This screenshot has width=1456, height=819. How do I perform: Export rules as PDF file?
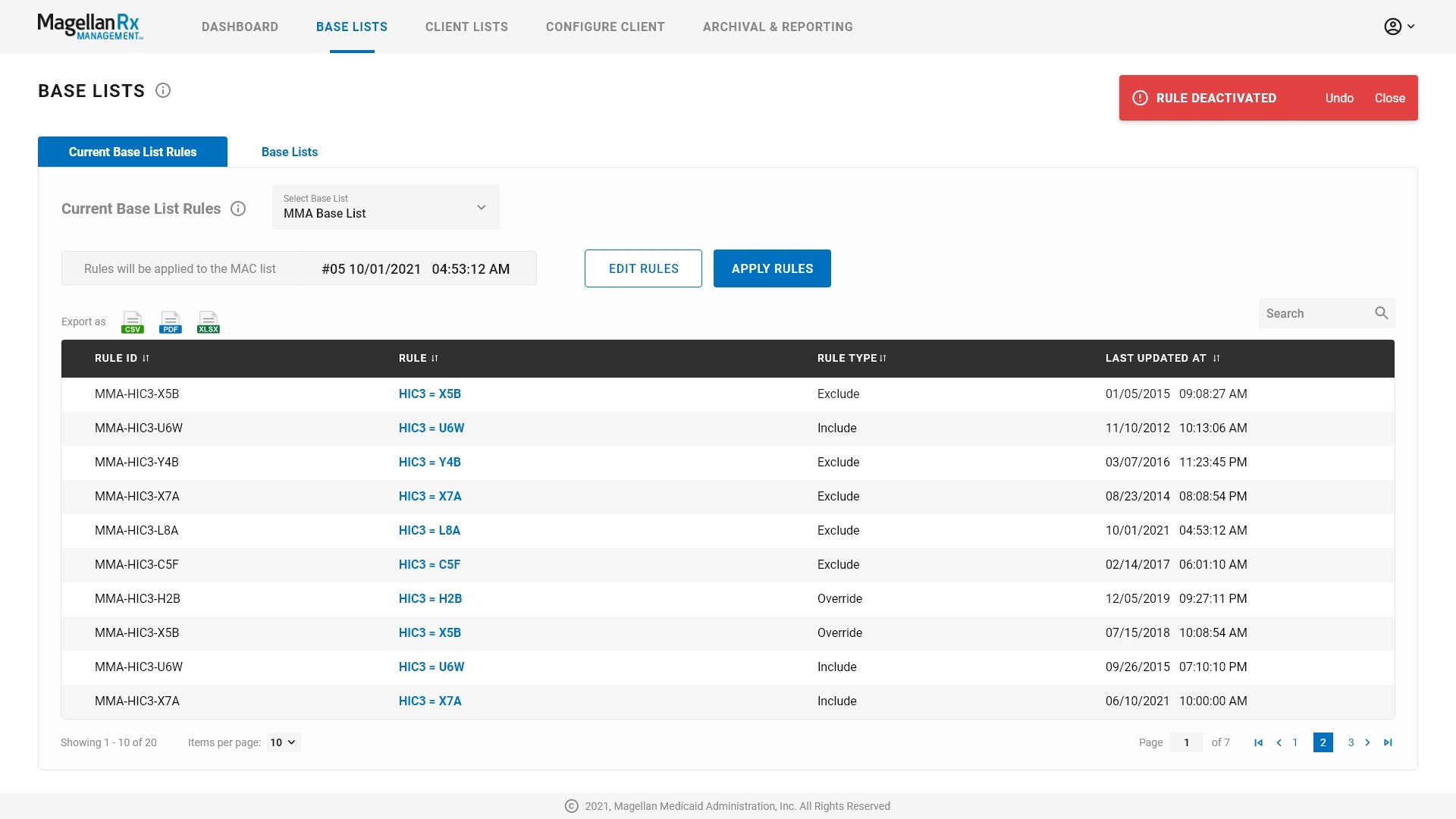(170, 322)
